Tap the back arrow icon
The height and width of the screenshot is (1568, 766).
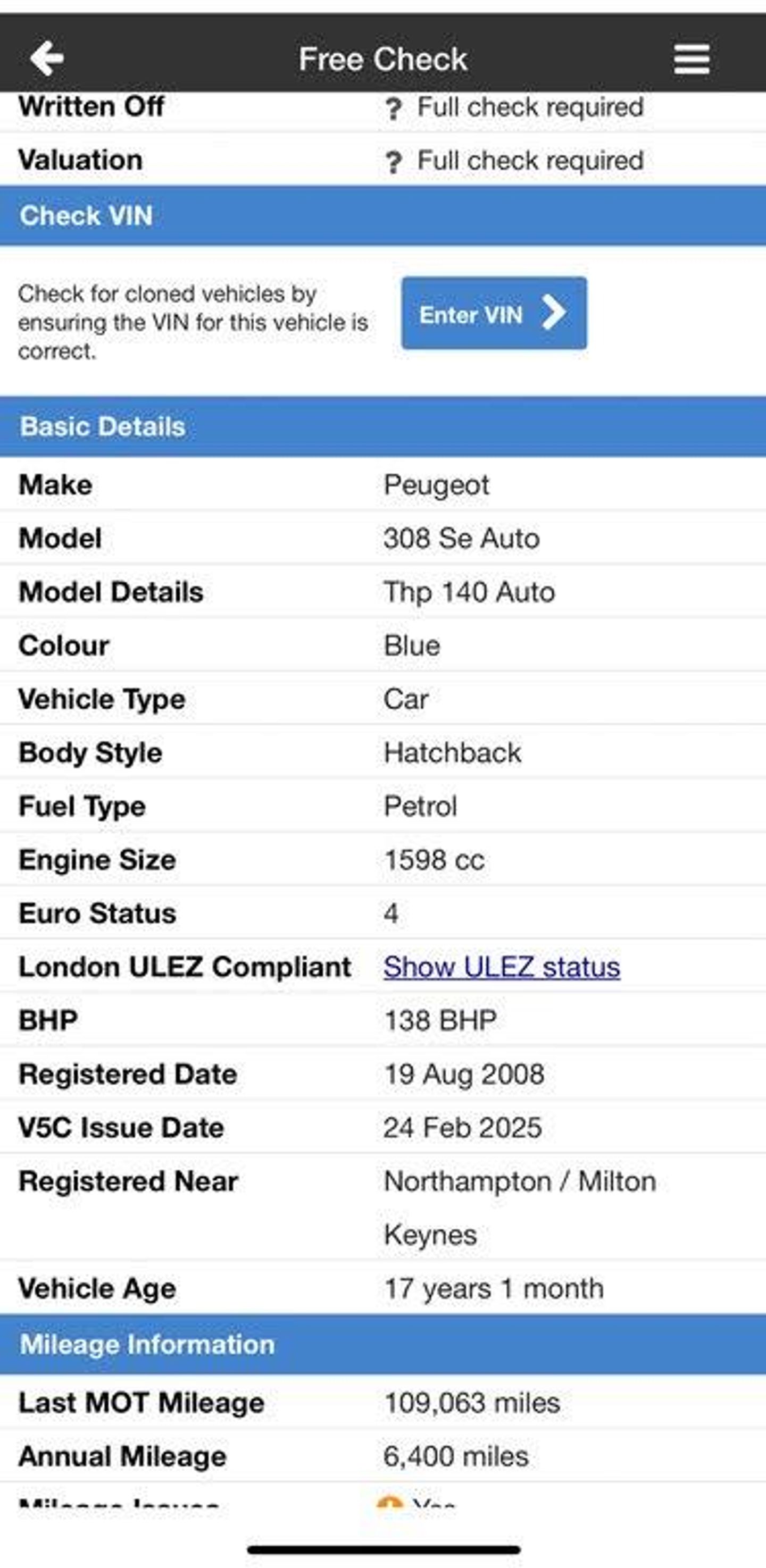click(47, 58)
